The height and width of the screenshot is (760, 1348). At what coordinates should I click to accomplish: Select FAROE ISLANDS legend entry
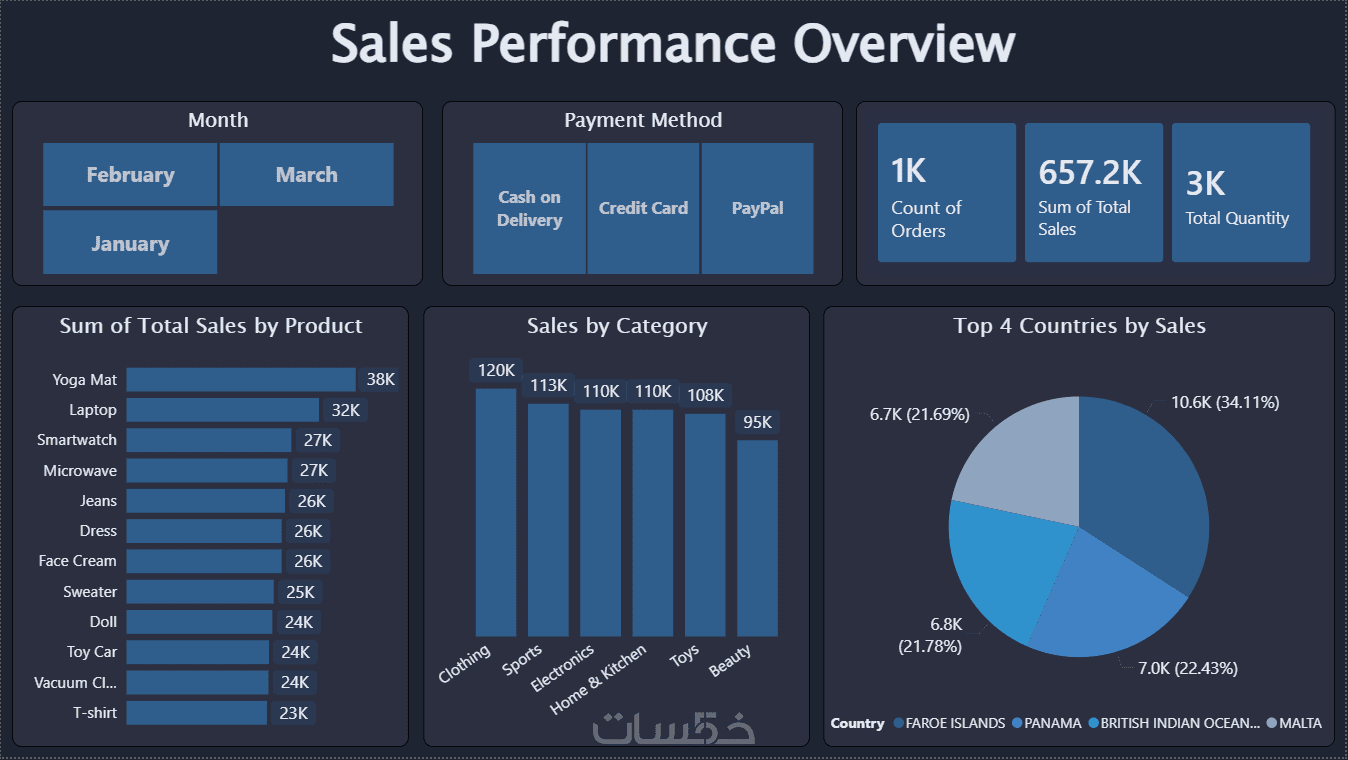click(x=950, y=723)
